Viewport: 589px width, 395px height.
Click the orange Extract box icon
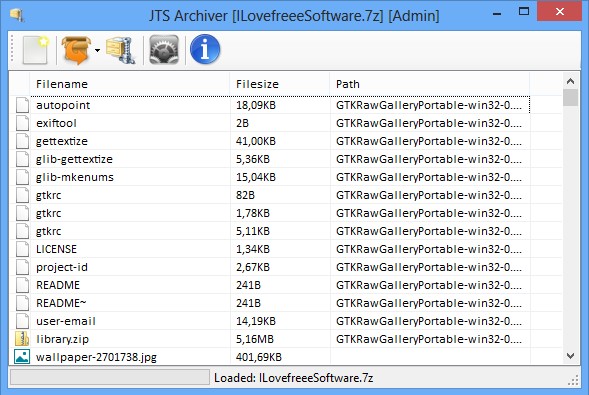[x=76, y=50]
